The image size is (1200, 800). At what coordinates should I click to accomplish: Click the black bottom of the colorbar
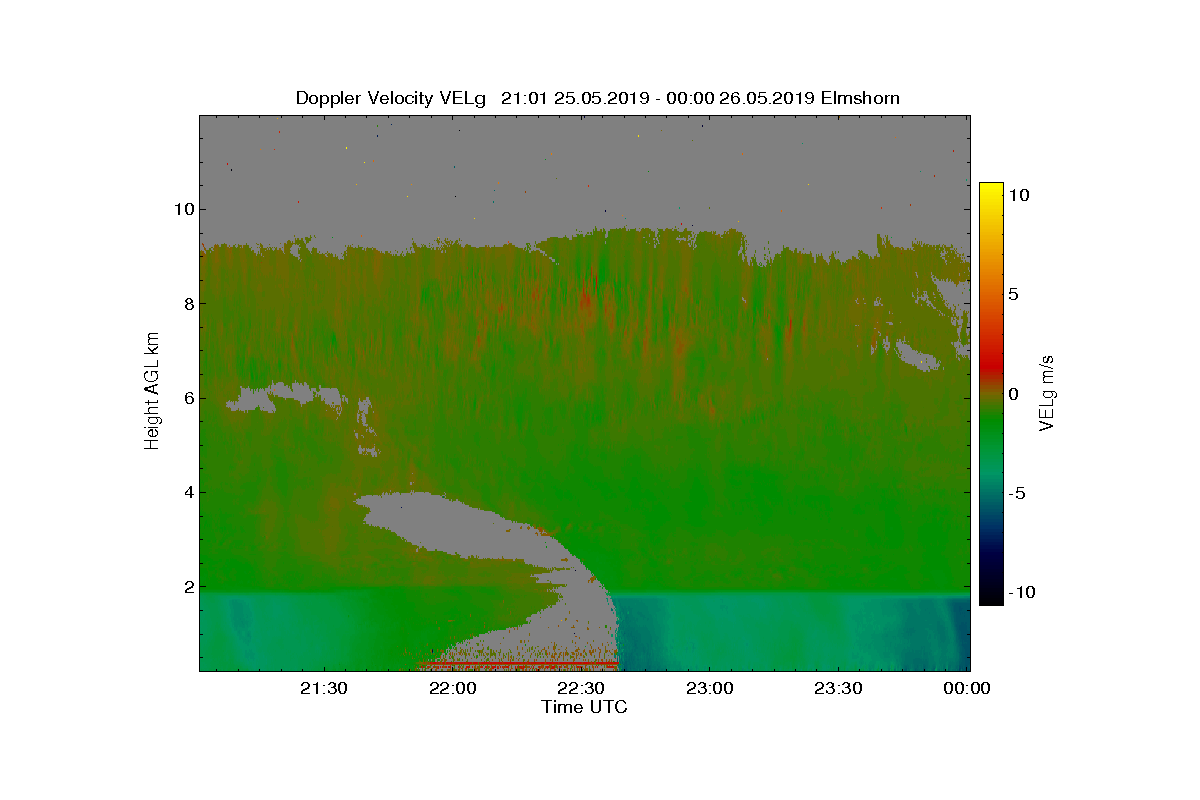pos(990,595)
